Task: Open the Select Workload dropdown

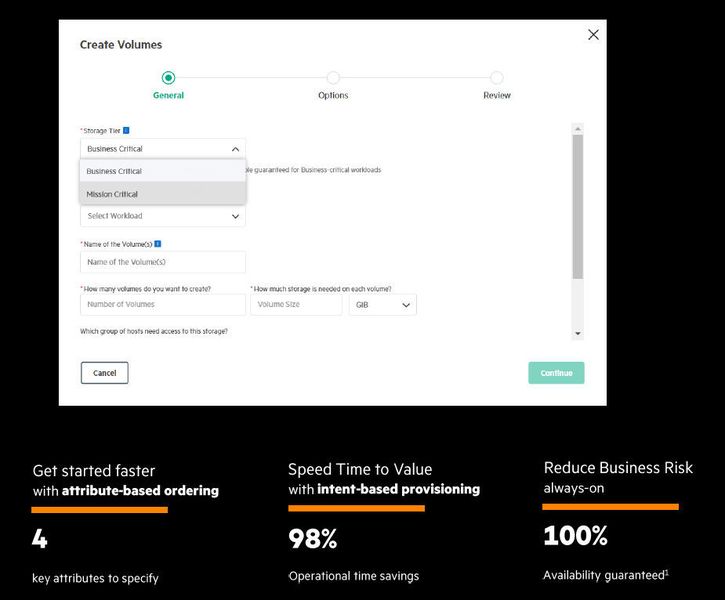Action: pos(163,216)
